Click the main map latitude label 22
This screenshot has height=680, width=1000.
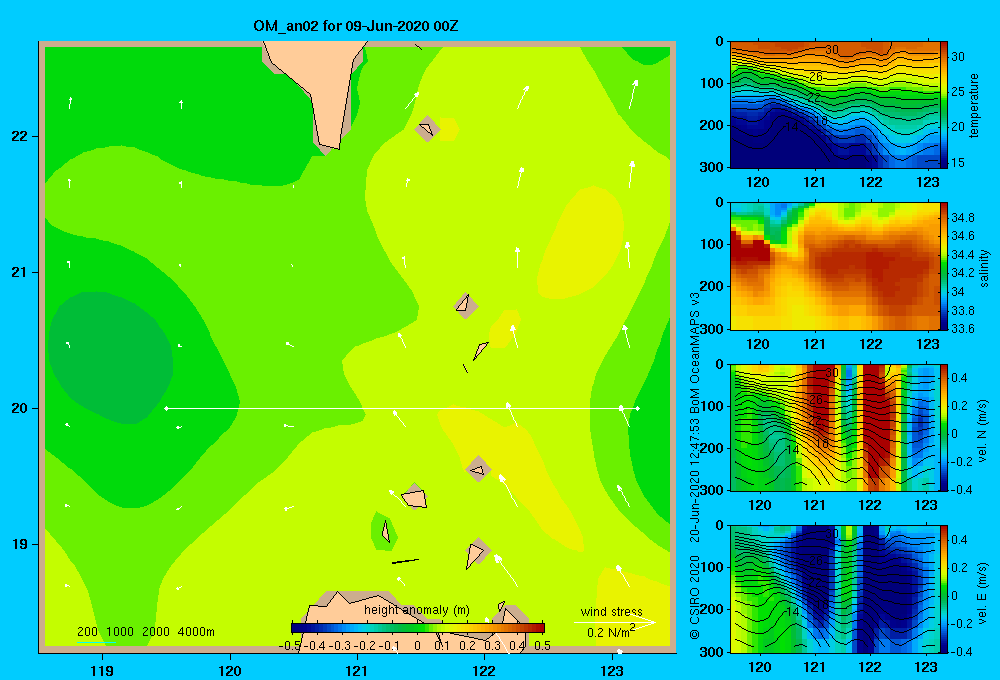[21, 137]
